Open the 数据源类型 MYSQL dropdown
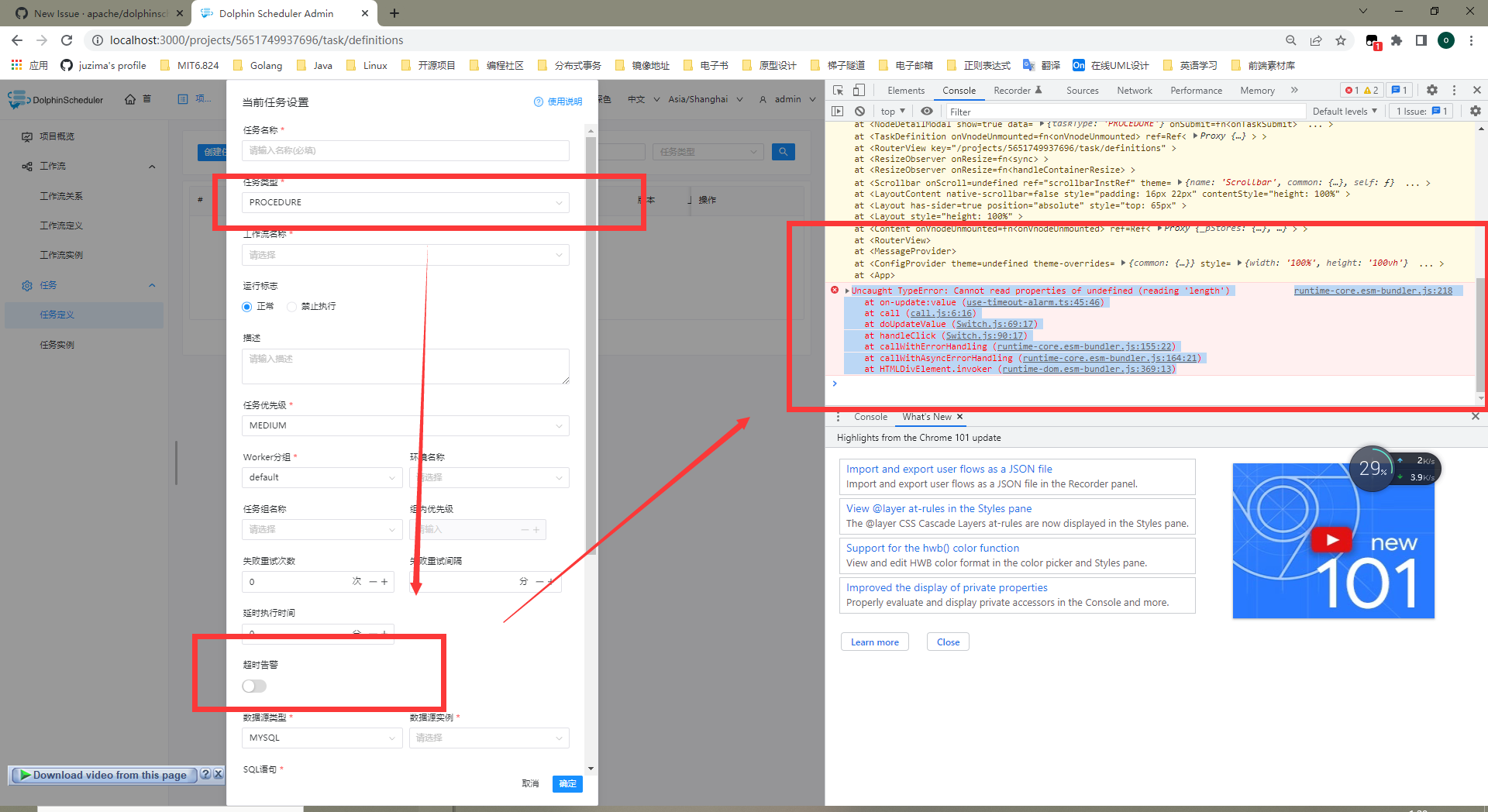Screen dimensions: 1488x812 (x=322, y=738)
